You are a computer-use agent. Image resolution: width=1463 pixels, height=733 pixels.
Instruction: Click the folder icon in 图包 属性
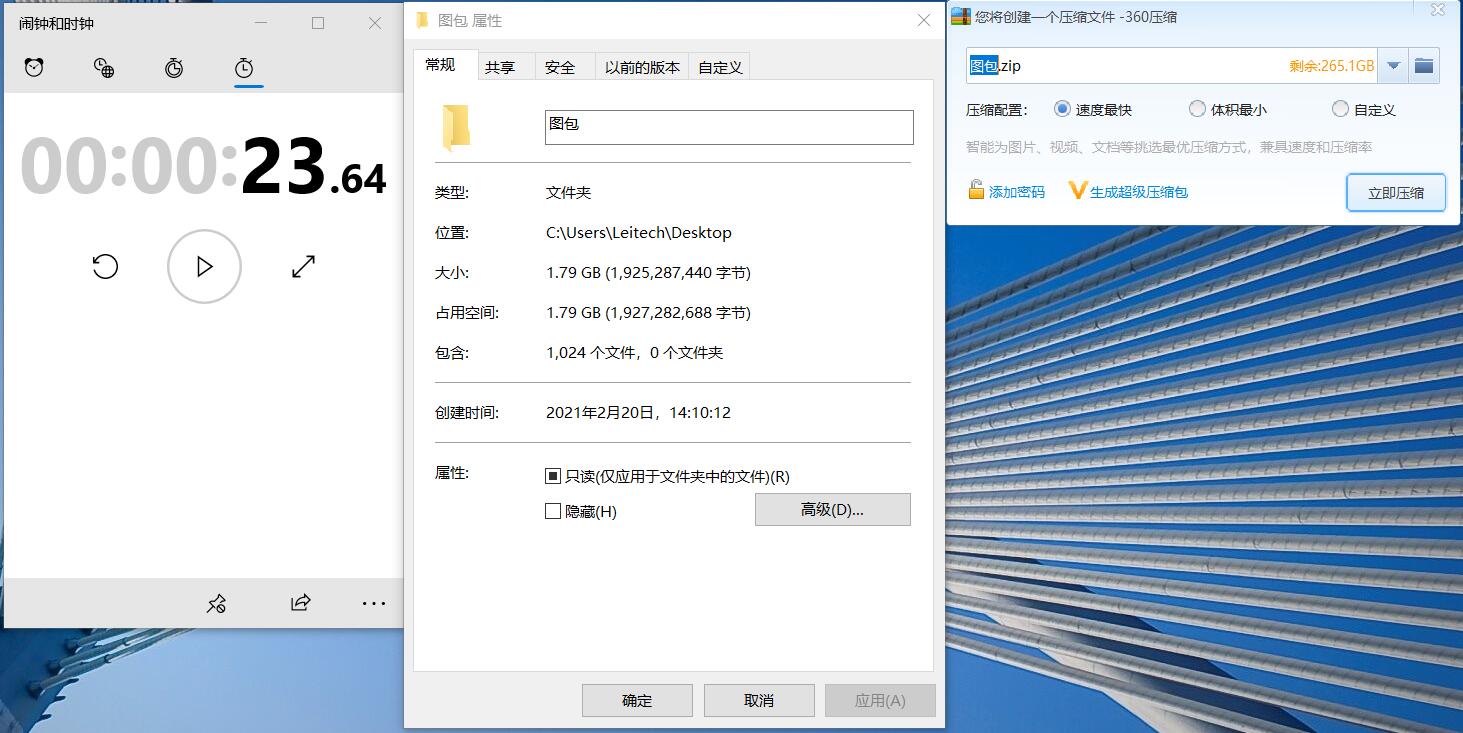click(x=456, y=127)
